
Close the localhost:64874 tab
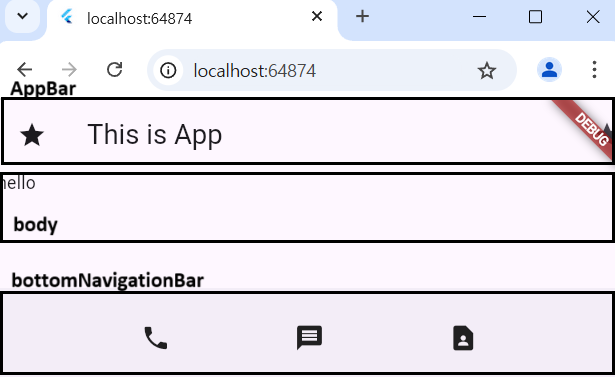click(x=317, y=16)
